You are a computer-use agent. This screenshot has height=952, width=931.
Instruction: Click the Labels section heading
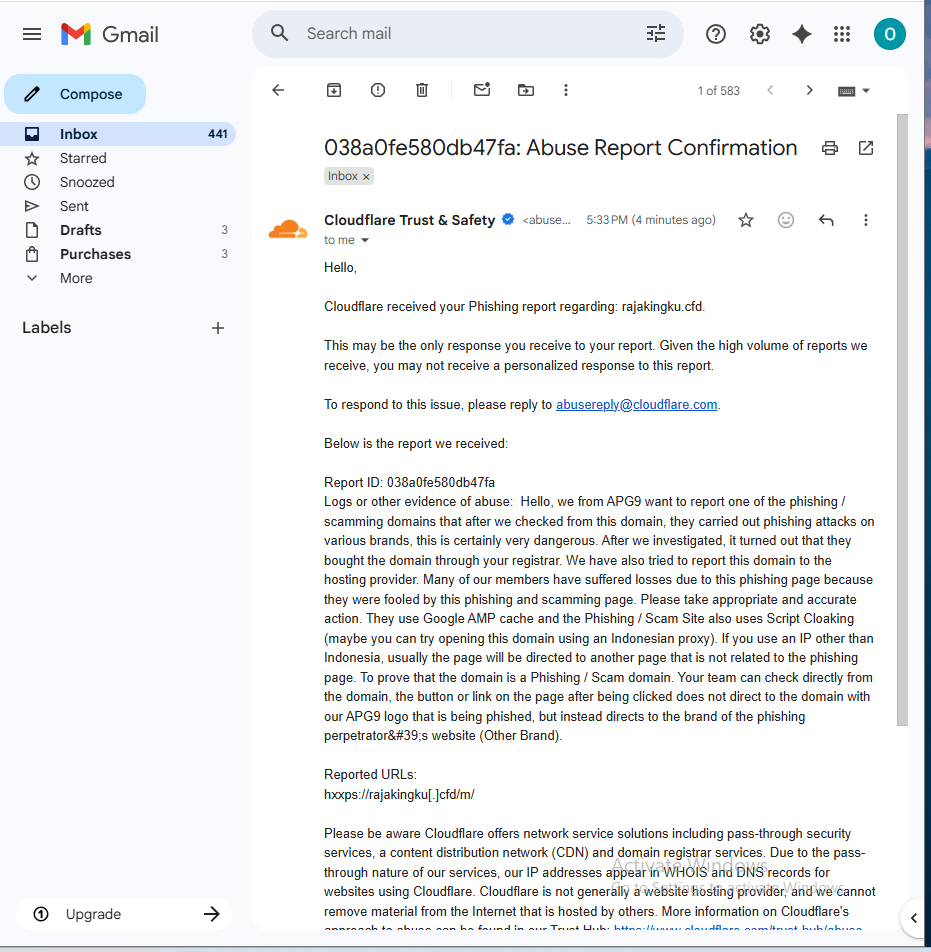point(47,328)
